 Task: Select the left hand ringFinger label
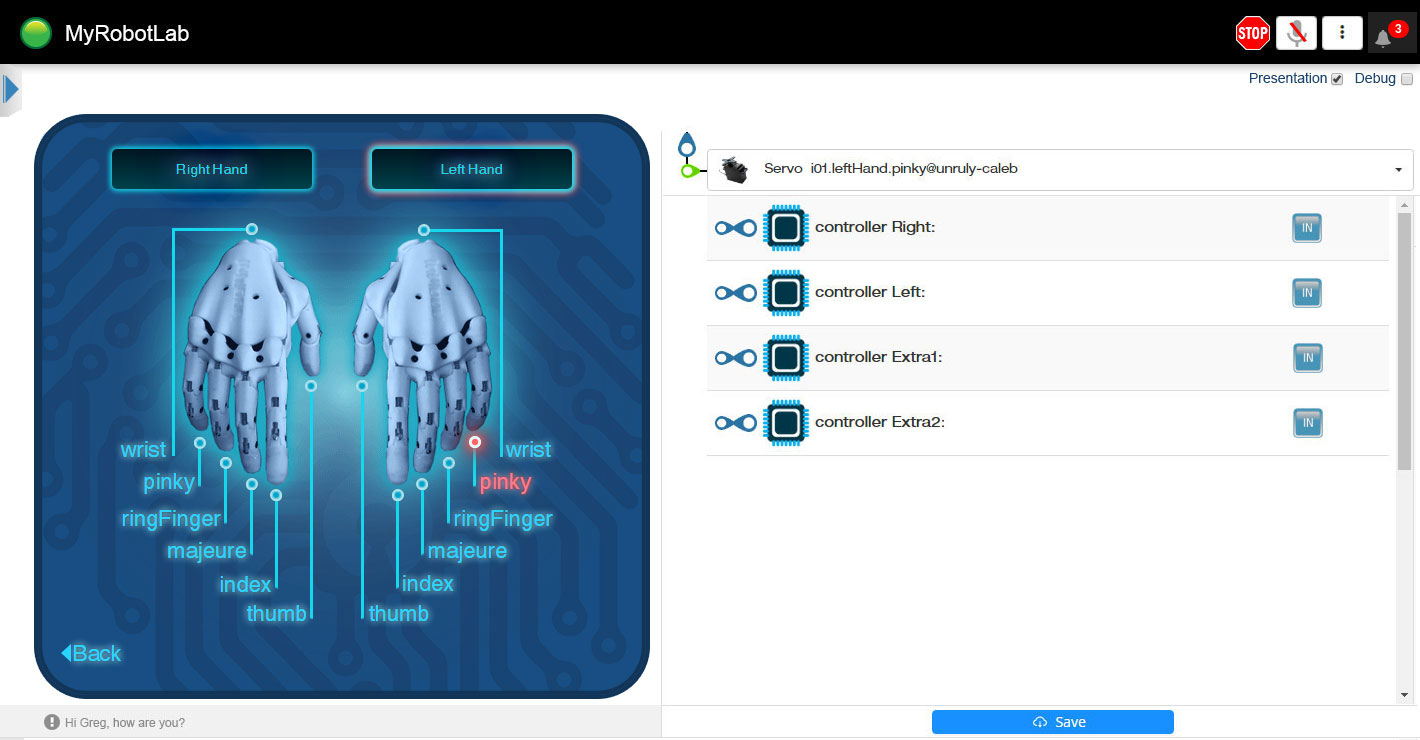[503, 519]
